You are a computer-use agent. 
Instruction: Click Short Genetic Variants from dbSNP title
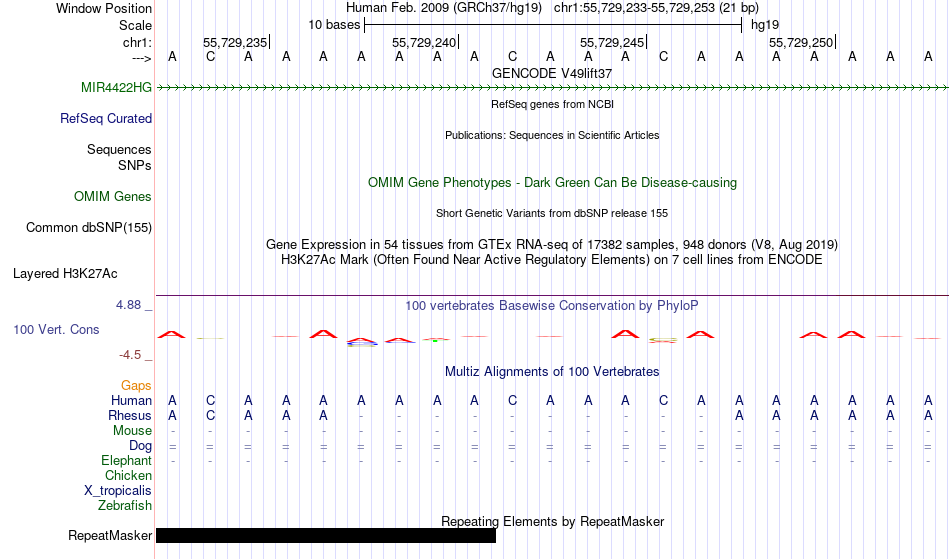click(552, 213)
